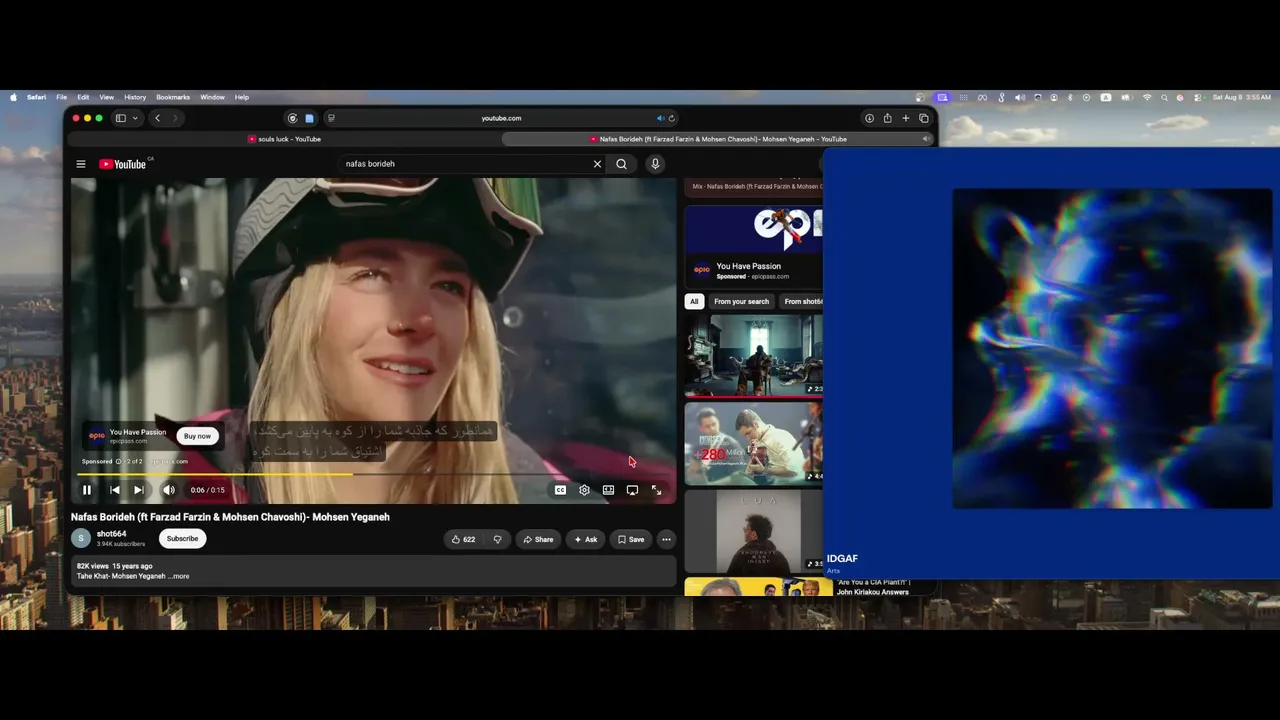
Task: Skip to previous video in player
Action: click(x=114, y=490)
